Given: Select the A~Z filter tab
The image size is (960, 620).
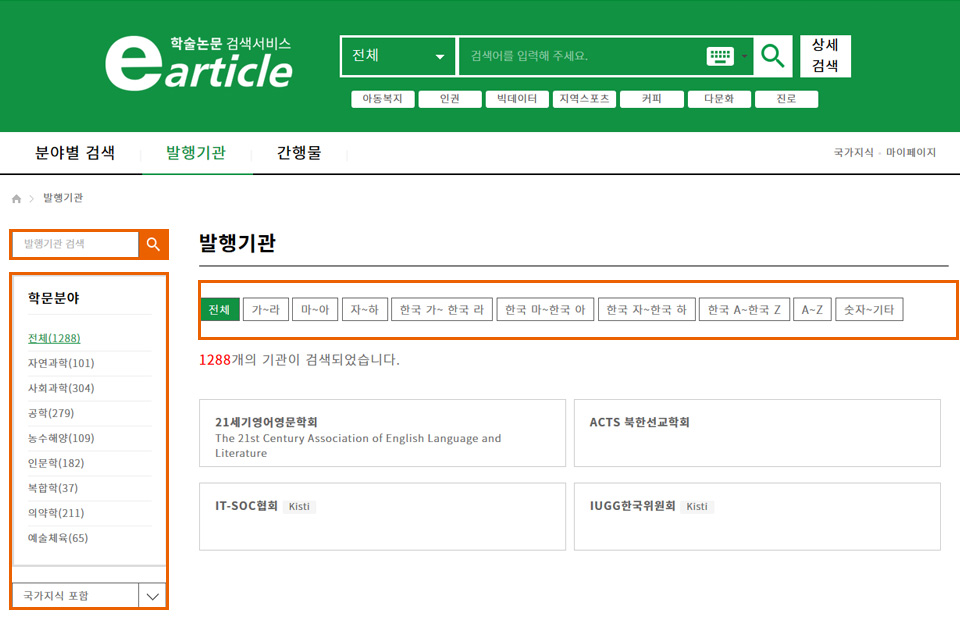Looking at the screenshot, I should (x=812, y=310).
